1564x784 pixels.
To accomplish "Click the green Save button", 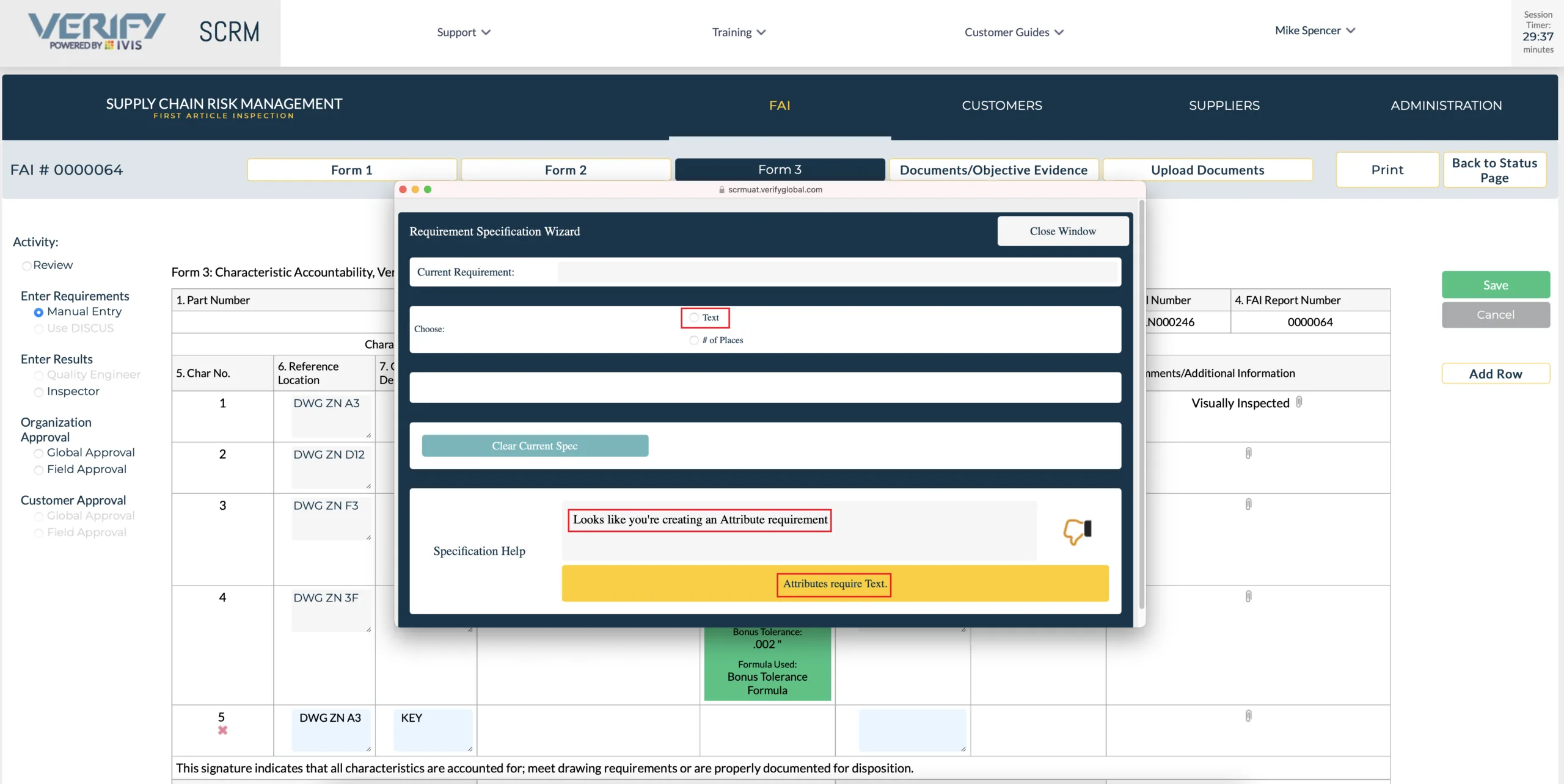I will pyautogui.click(x=1496, y=285).
